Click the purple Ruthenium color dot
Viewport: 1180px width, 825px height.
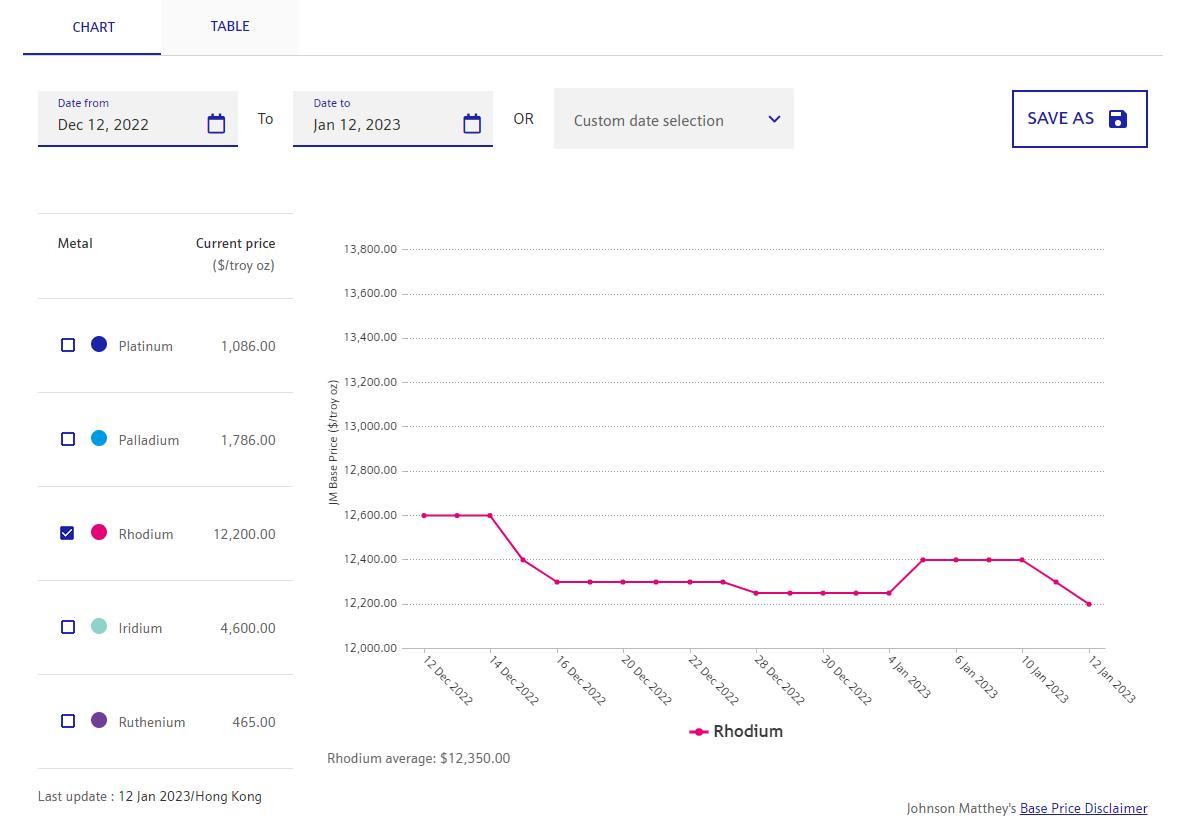click(99, 720)
